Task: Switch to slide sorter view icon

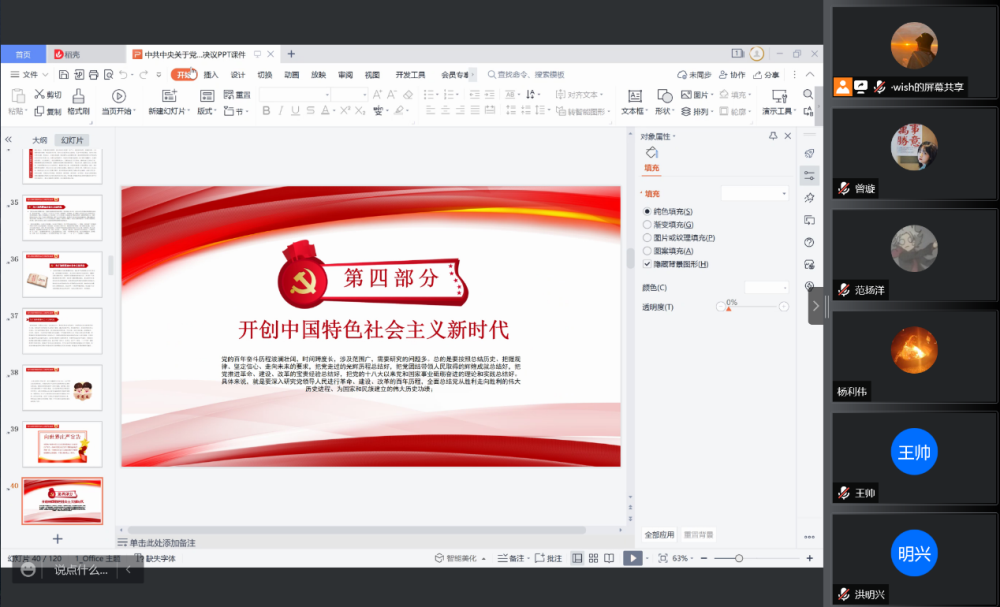Action: pyautogui.click(x=593, y=558)
